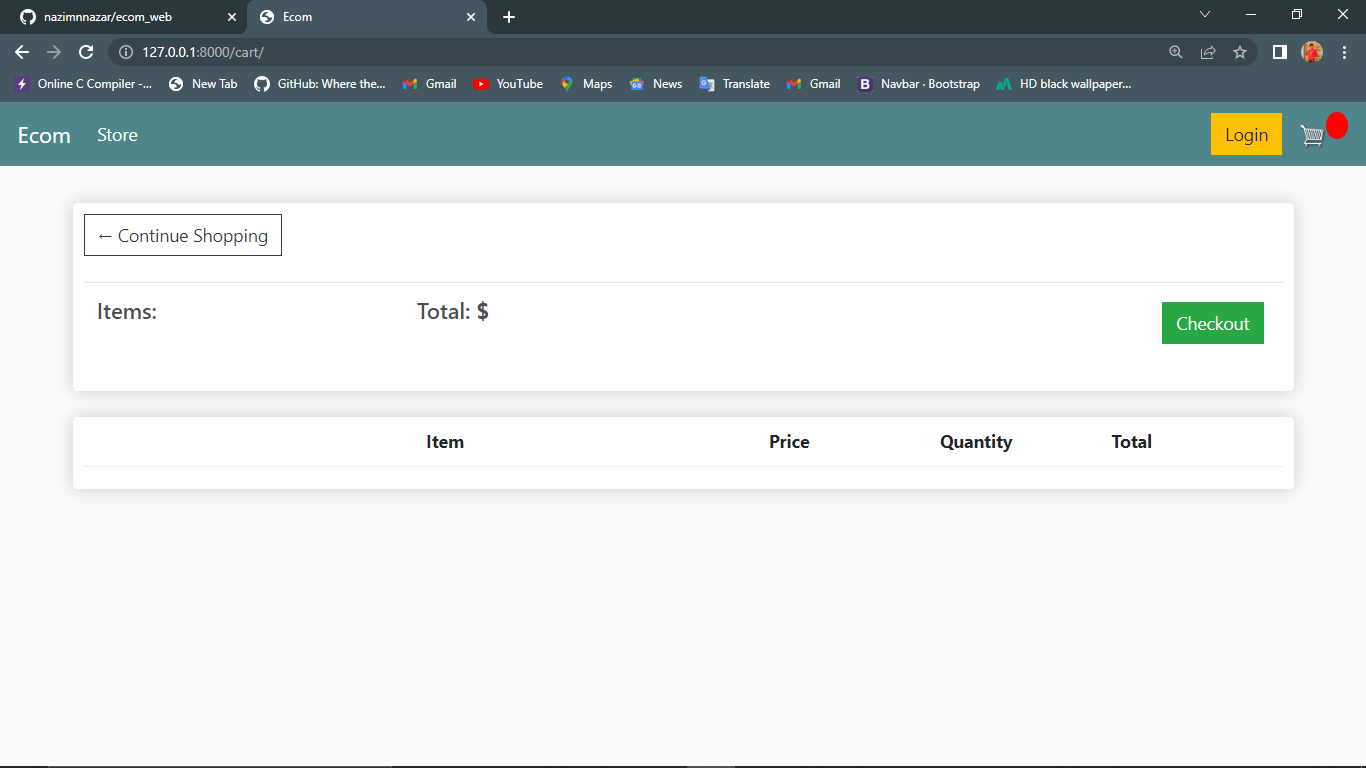Viewport: 1366px width, 768px height.
Task: Open the GitHub: Where the... bookmark
Action: (x=320, y=84)
